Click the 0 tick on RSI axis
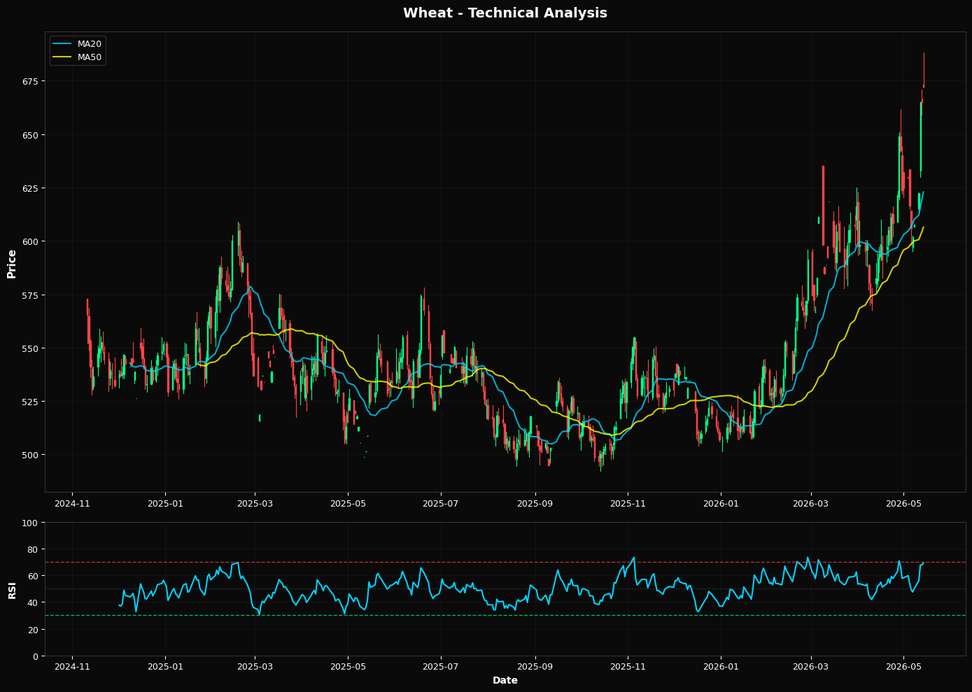The image size is (972, 692). [37, 656]
